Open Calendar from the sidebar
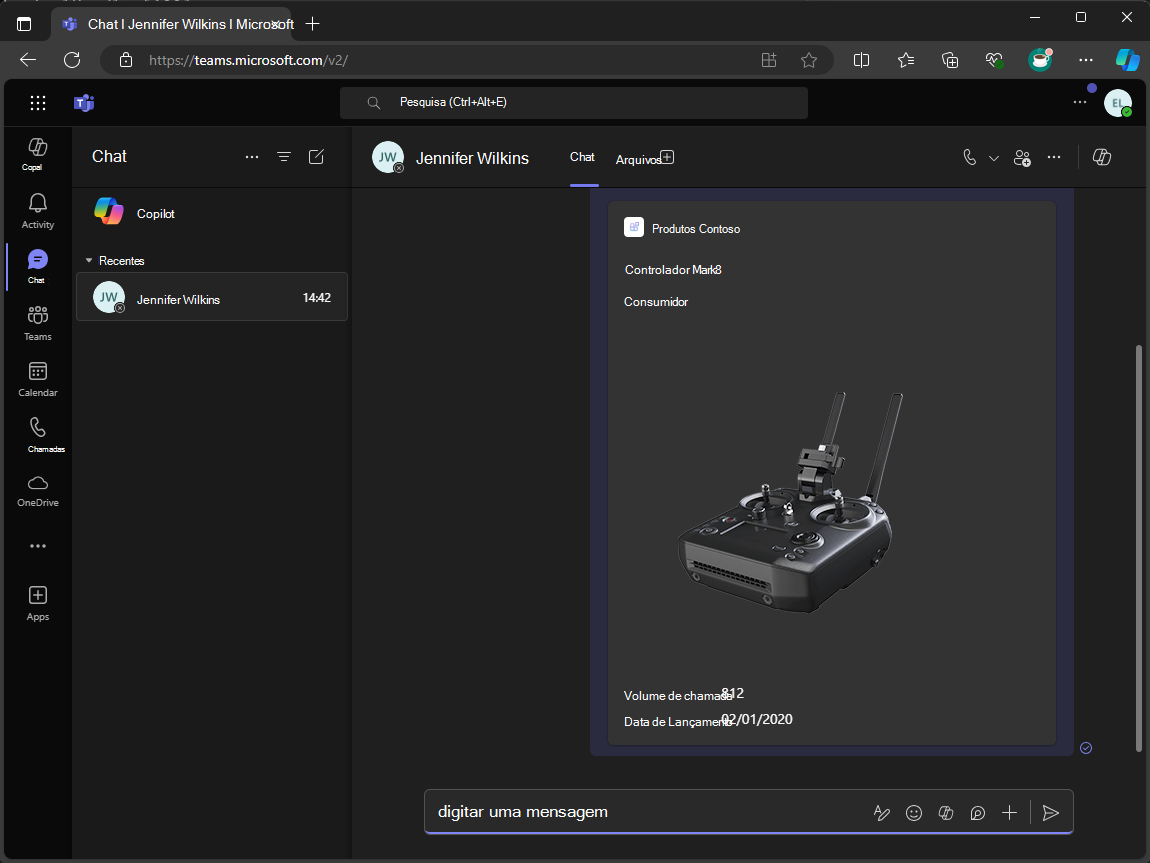1150x863 pixels. point(37,378)
